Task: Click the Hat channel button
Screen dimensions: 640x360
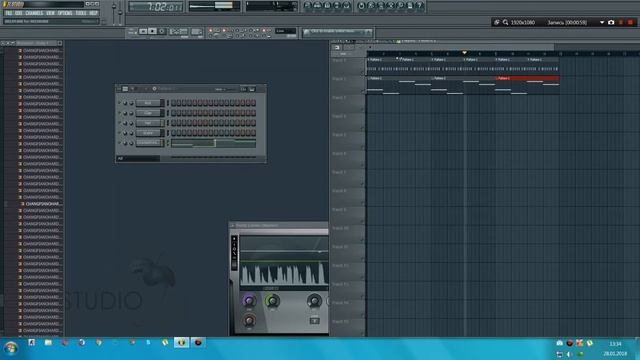Action: 149,123
